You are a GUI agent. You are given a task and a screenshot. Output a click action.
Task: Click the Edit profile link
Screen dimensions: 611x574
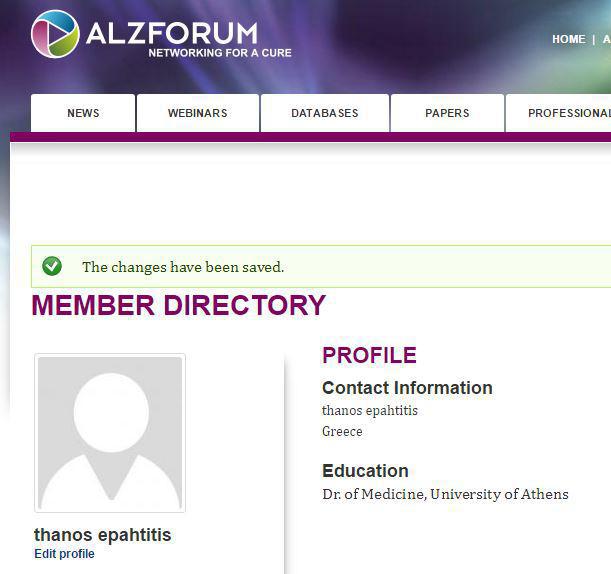64,554
